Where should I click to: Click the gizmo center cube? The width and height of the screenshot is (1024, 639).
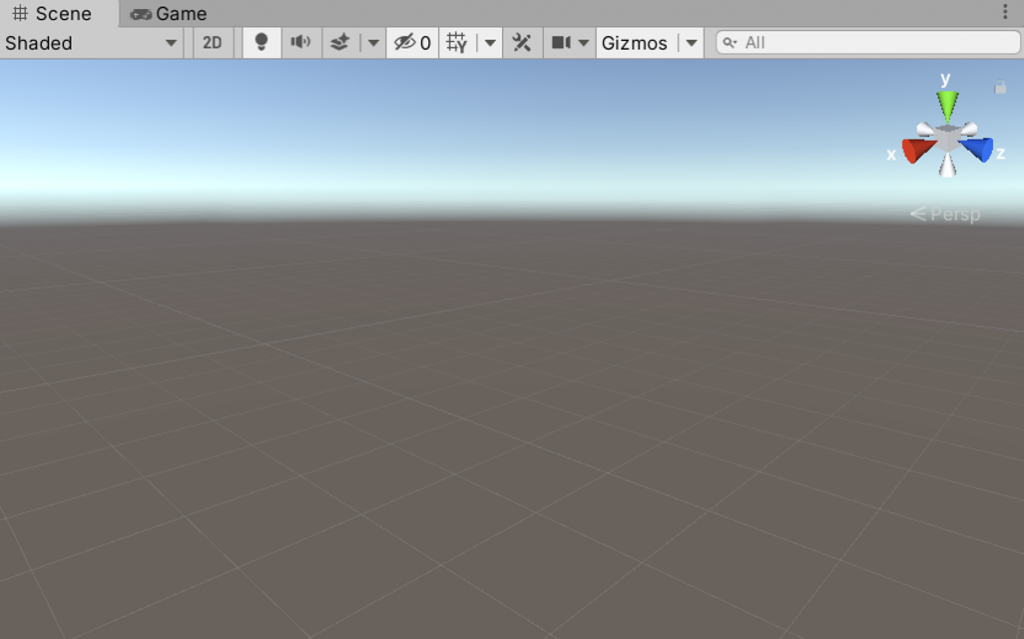(947, 139)
